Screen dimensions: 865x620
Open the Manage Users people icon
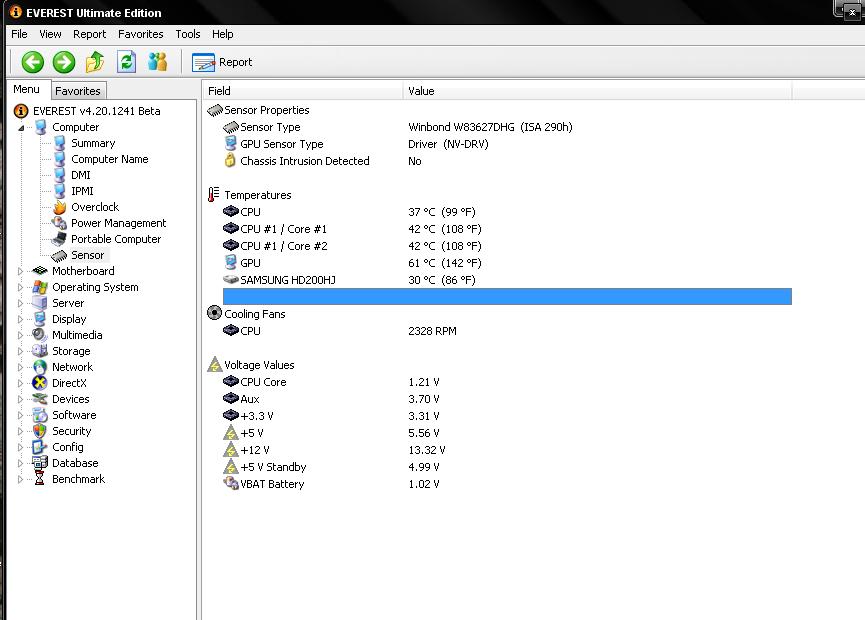(x=158, y=62)
